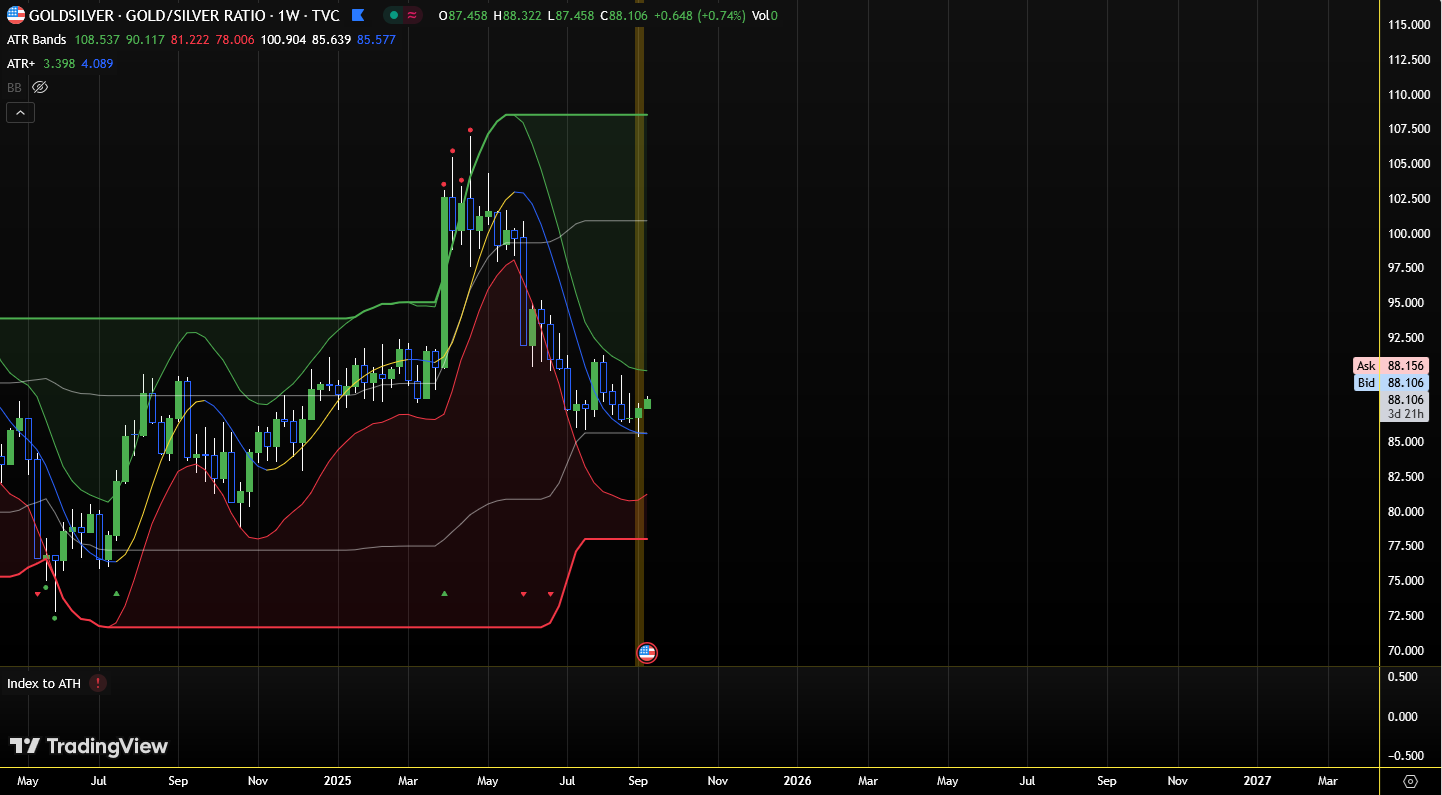This screenshot has height=795, width=1442.
Task: Click the blue flag mark next to TVC
Action: click(x=358, y=15)
